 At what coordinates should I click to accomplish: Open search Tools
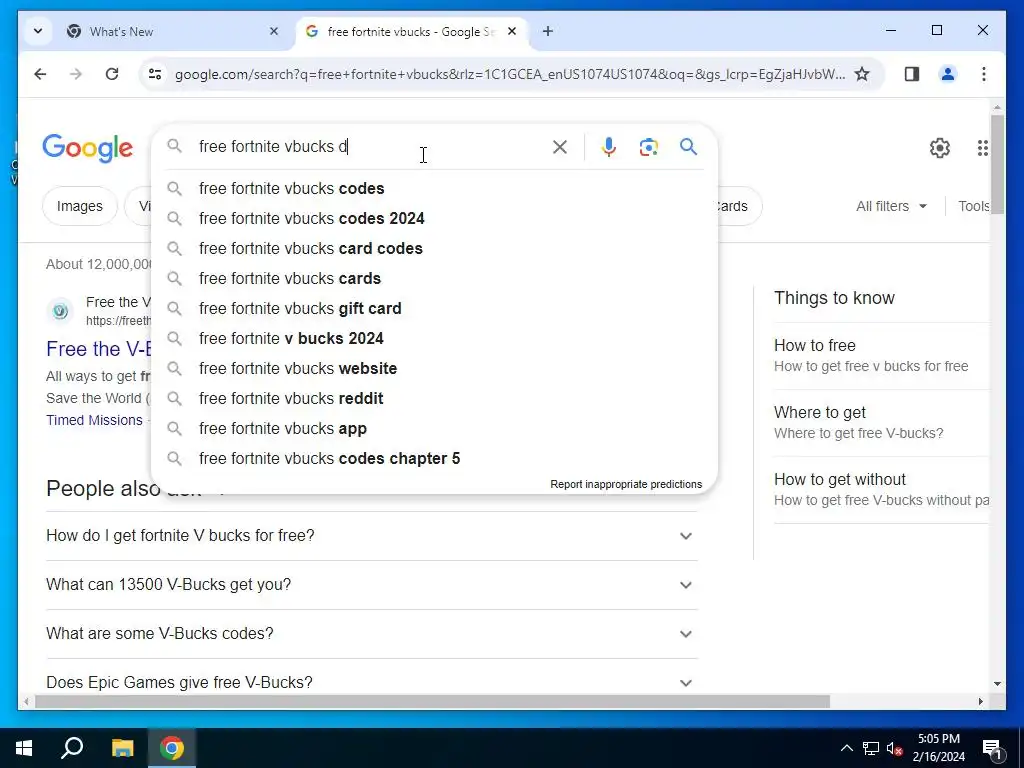click(973, 206)
